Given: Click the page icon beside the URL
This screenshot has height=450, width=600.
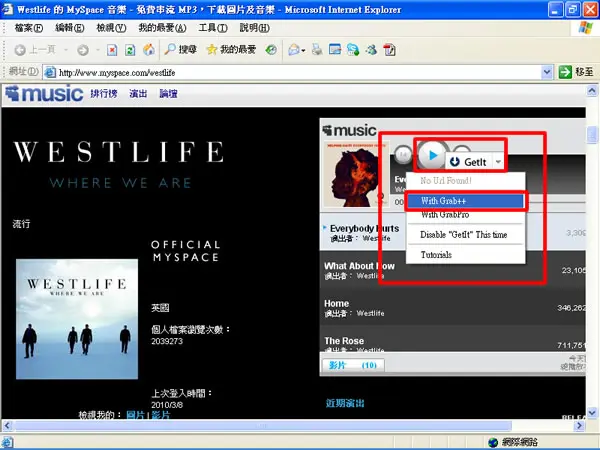Looking at the screenshot, I should 50,72.
